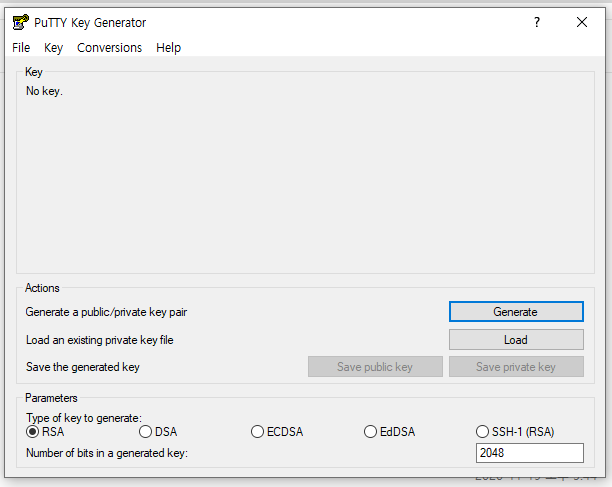612x487 pixels.
Task: Click 'Save the generated key' label
Action: pyautogui.click(x=83, y=367)
